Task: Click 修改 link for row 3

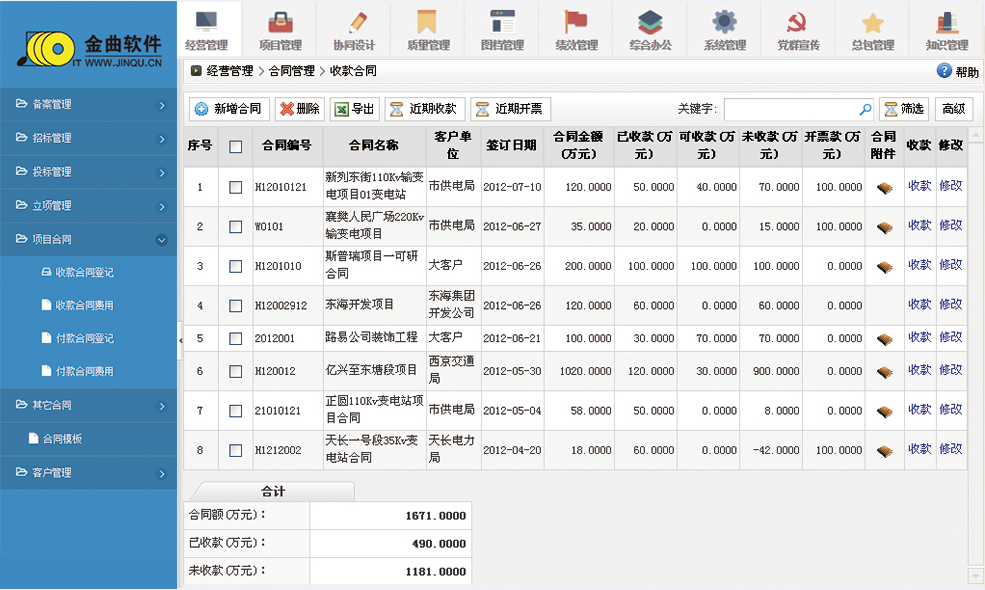Action: pos(950,266)
